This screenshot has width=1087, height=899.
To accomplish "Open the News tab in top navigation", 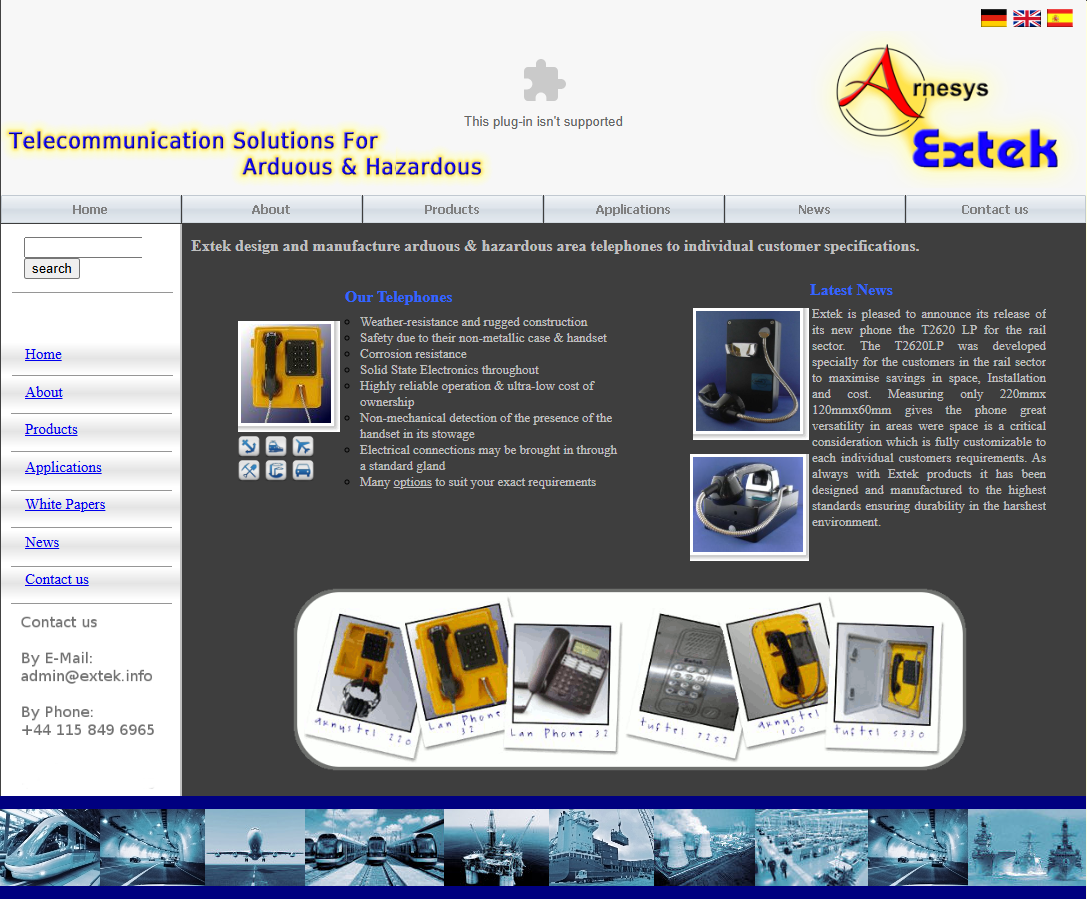I will (x=814, y=209).
